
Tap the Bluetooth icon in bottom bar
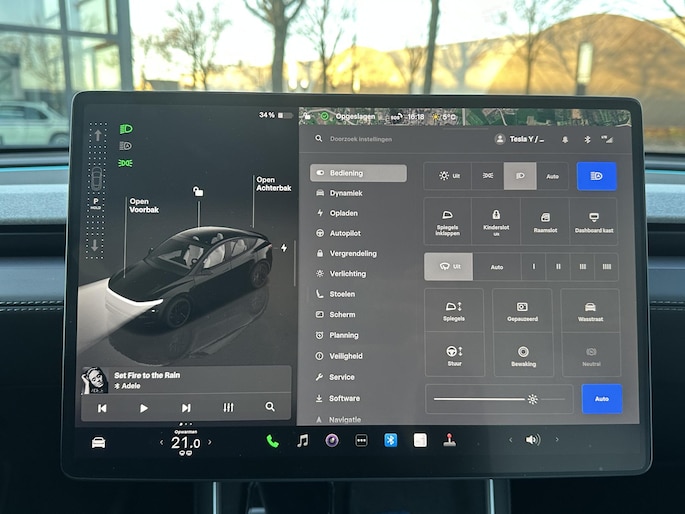[391, 440]
